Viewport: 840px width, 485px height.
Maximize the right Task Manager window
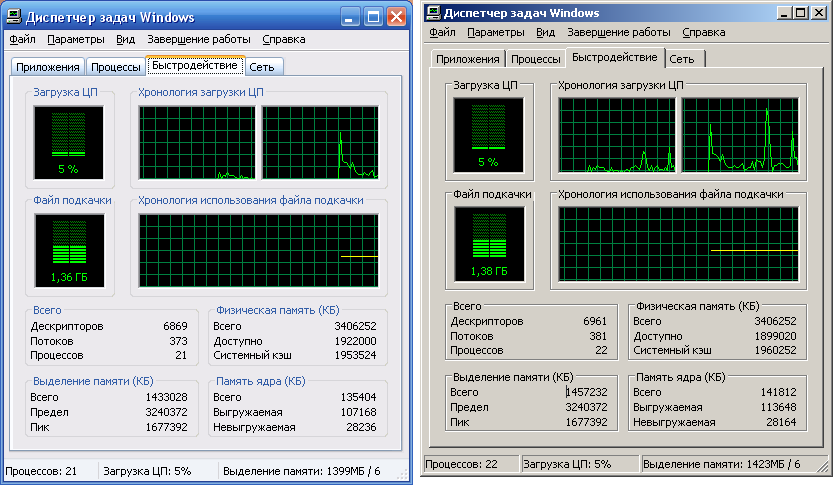tap(800, 13)
